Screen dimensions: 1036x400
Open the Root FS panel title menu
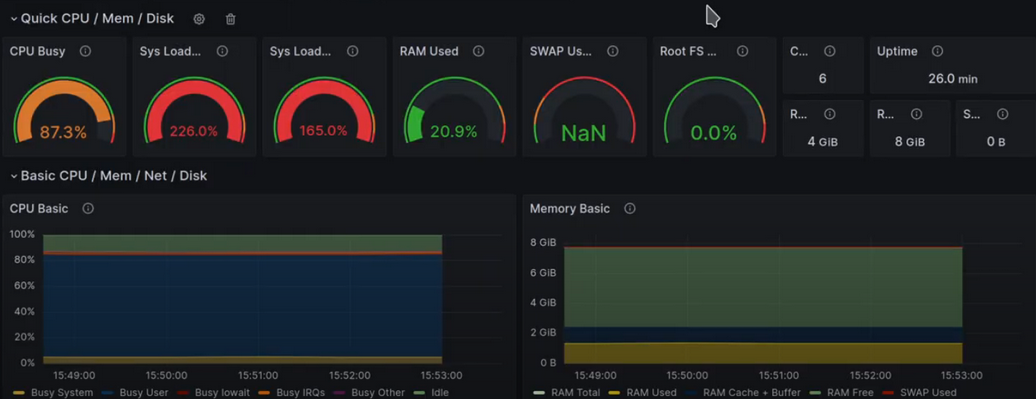tap(688, 51)
